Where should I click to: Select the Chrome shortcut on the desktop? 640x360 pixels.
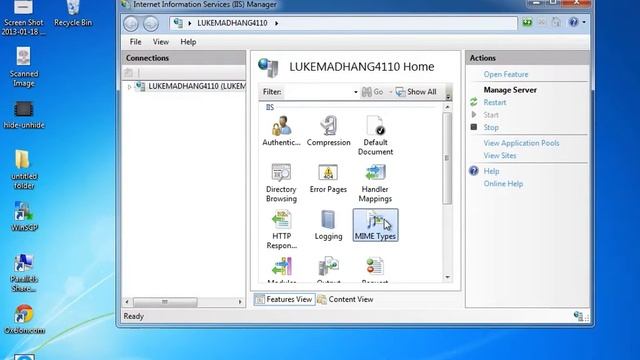click(24, 319)
